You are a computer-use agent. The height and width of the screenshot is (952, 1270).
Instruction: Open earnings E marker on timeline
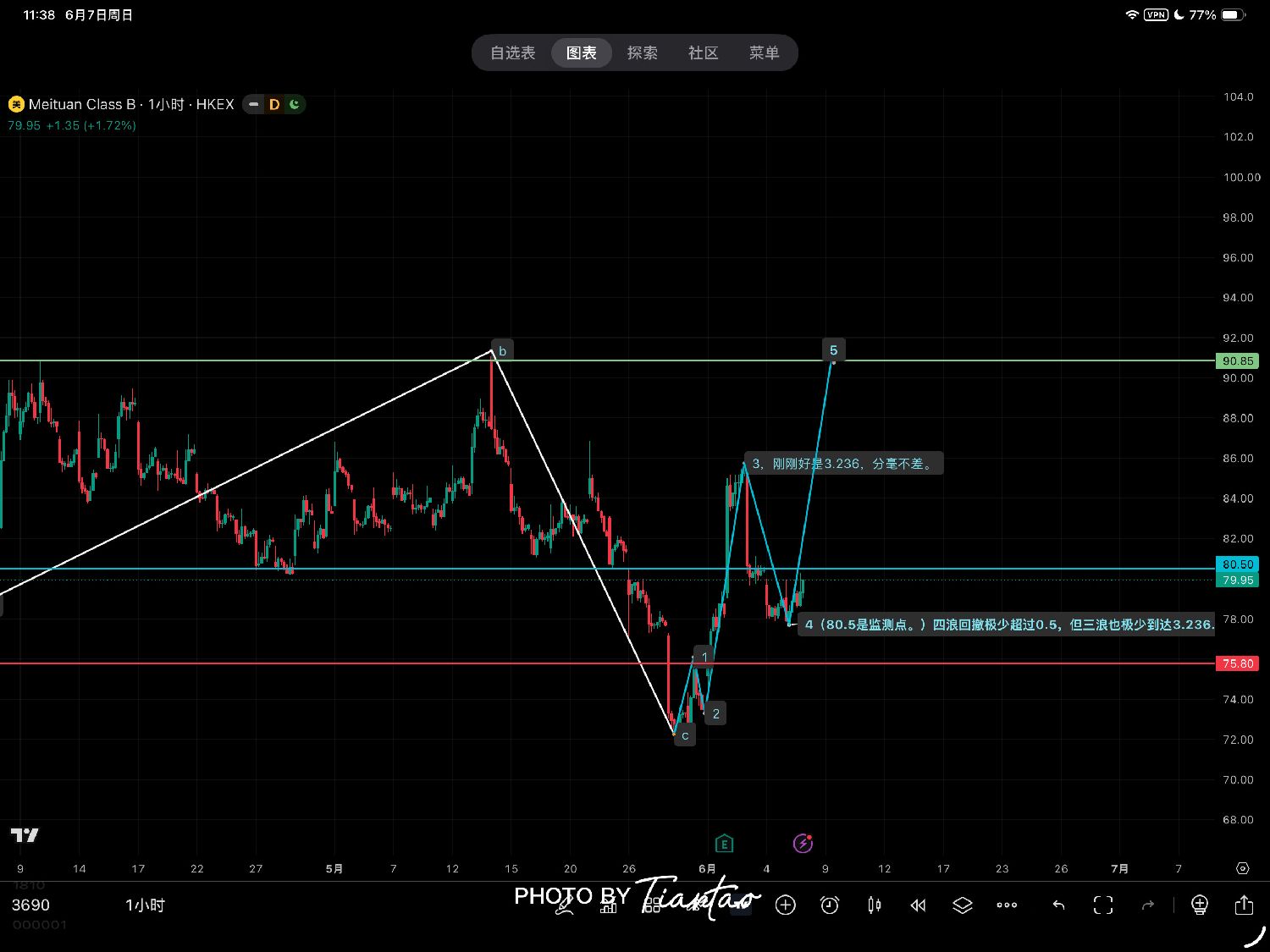[x=724, y=843]
